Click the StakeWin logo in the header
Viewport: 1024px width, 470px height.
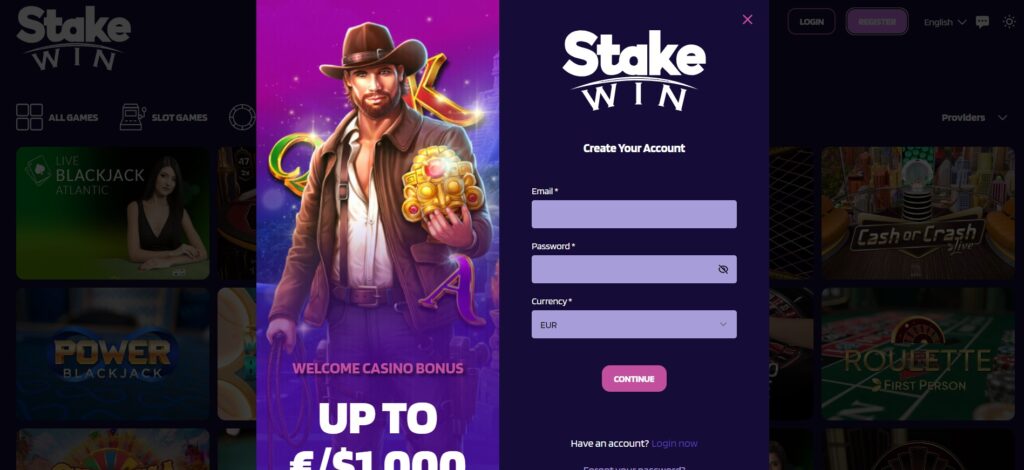tap(73, 38)
